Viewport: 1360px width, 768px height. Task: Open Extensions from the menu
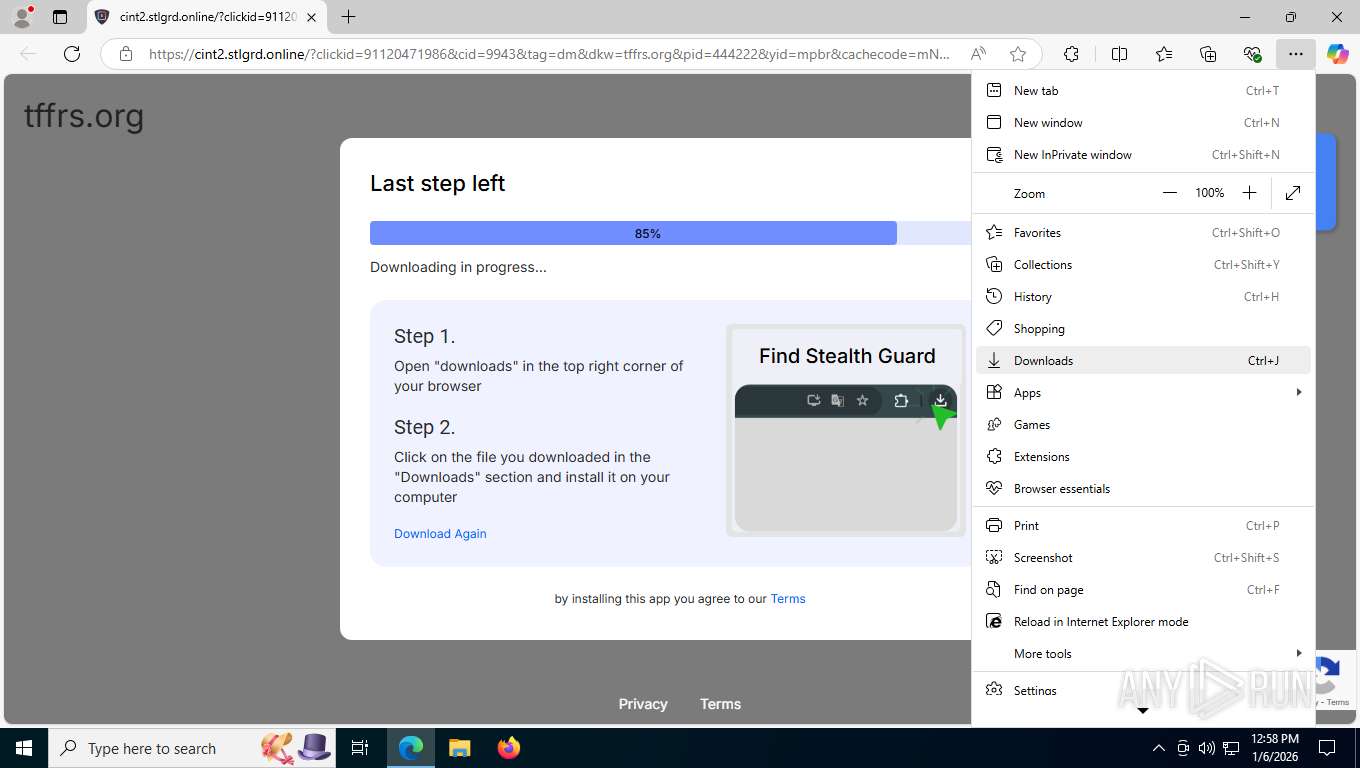click(x=1143, y=457)
